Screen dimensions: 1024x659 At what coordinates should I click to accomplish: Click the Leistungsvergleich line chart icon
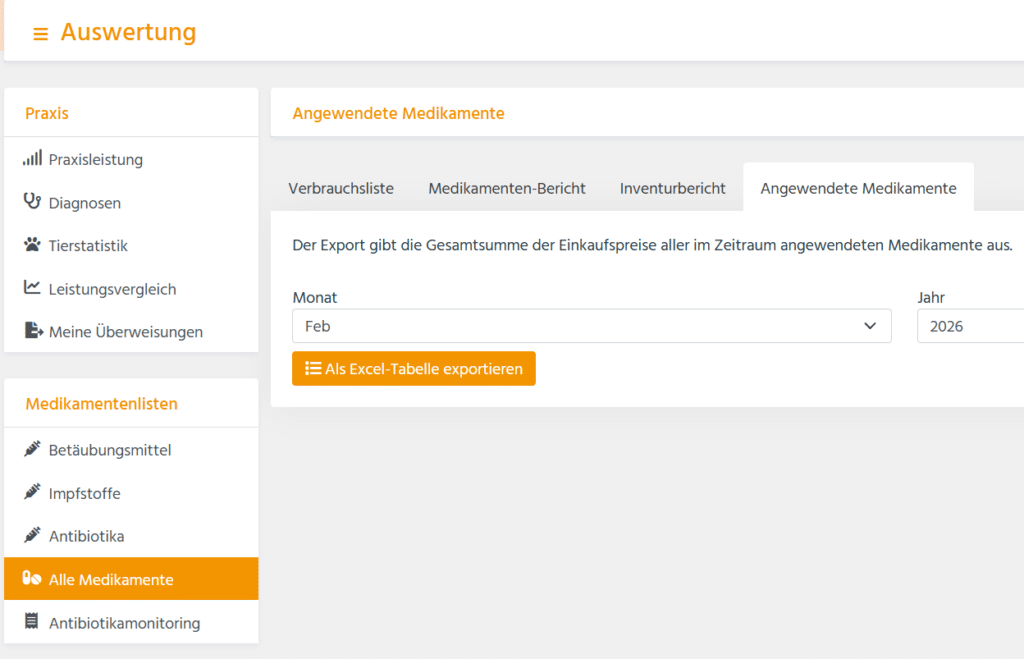pos(32,288)
